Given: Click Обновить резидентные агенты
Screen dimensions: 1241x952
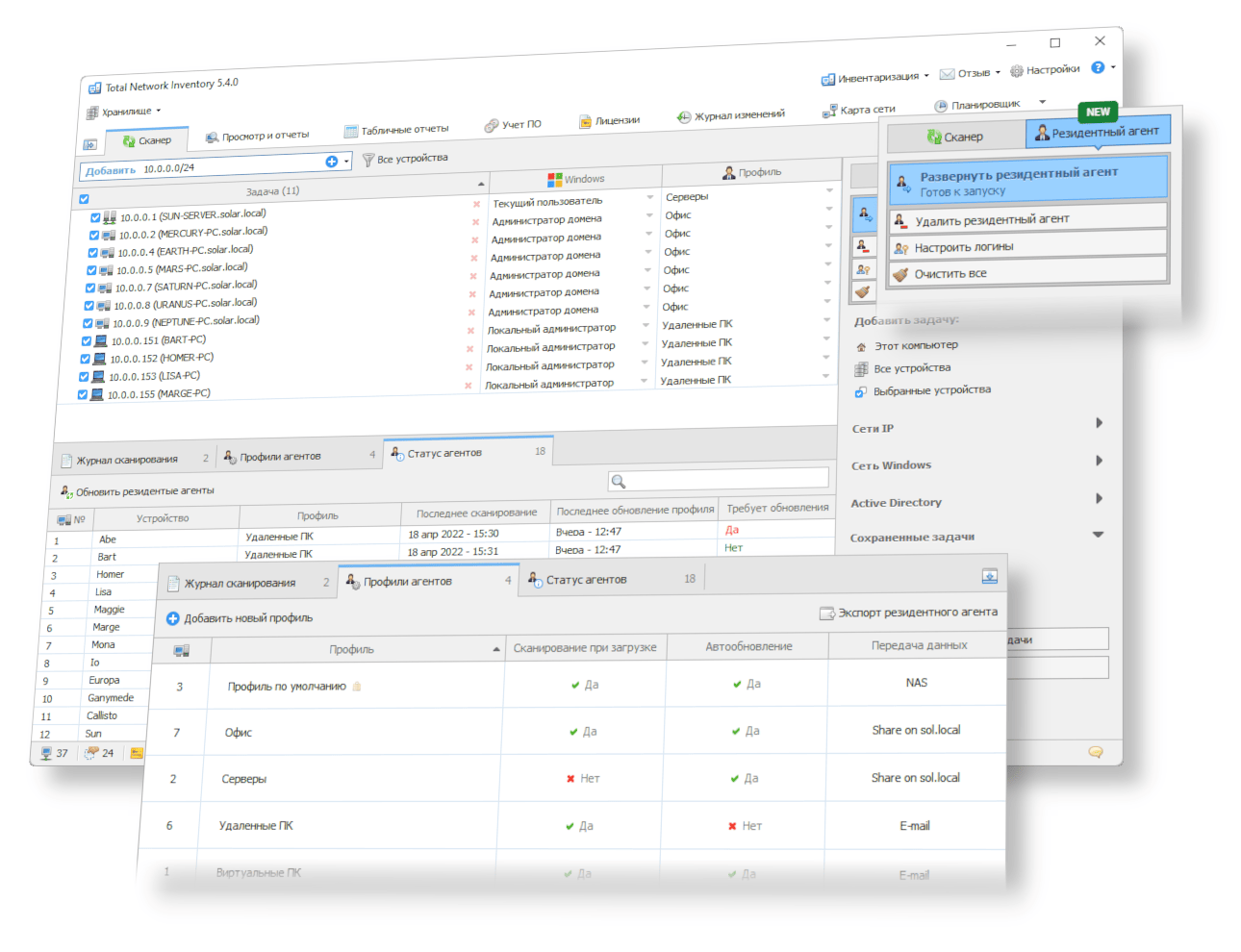Looking at the screenshot, I should 137,491.
